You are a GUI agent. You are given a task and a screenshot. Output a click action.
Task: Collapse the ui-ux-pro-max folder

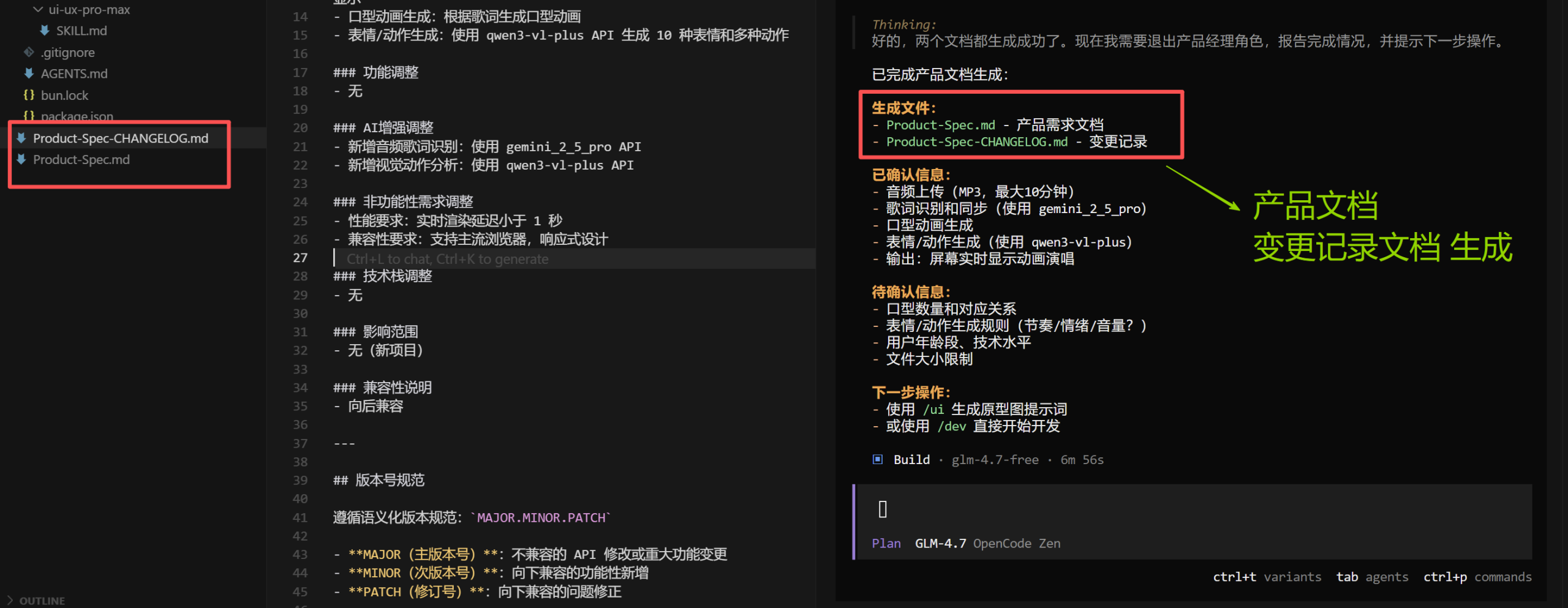(x=37, y=9)
